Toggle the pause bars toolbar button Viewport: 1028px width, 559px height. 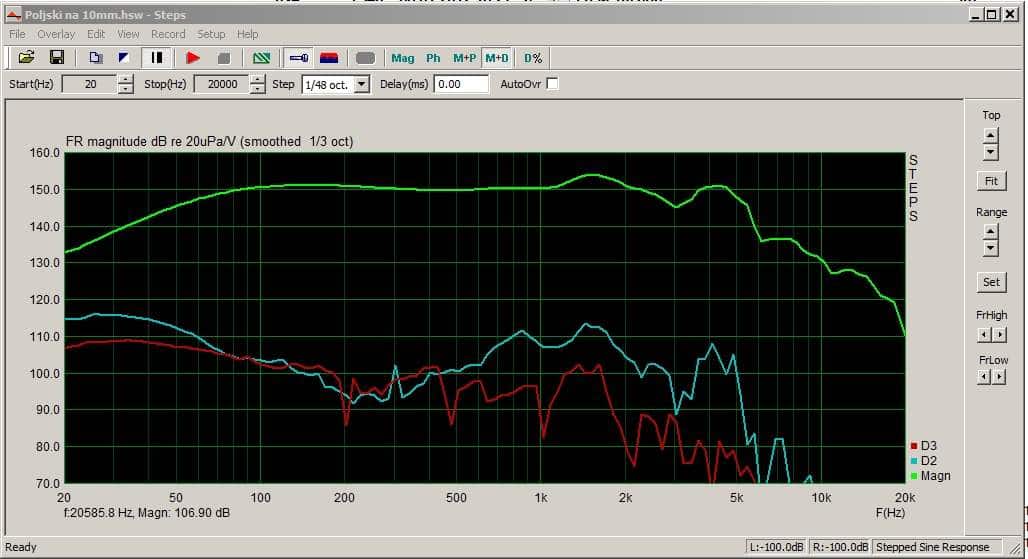tap(157, 58)
